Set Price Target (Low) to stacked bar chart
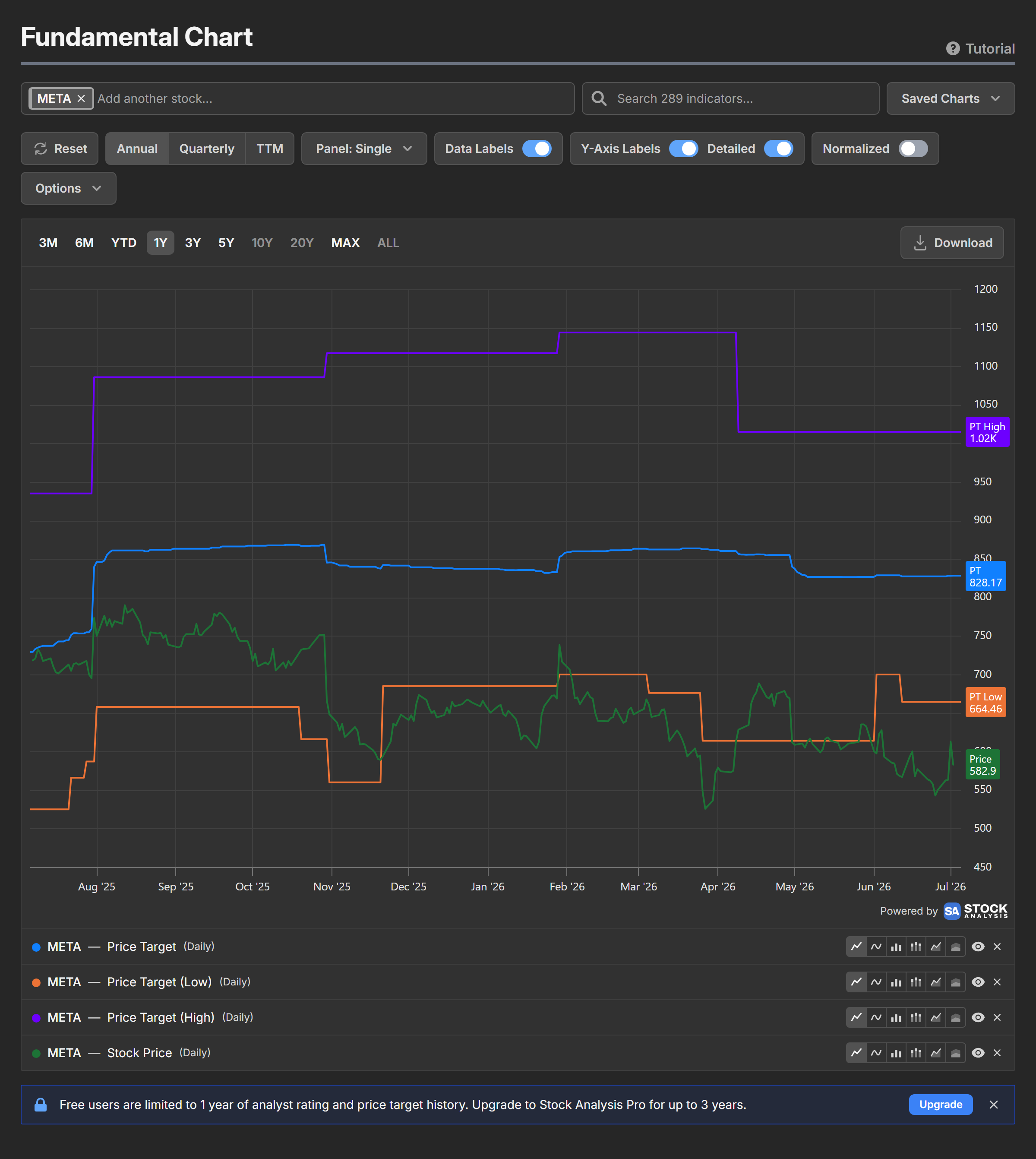 click(x=916, y=982)
